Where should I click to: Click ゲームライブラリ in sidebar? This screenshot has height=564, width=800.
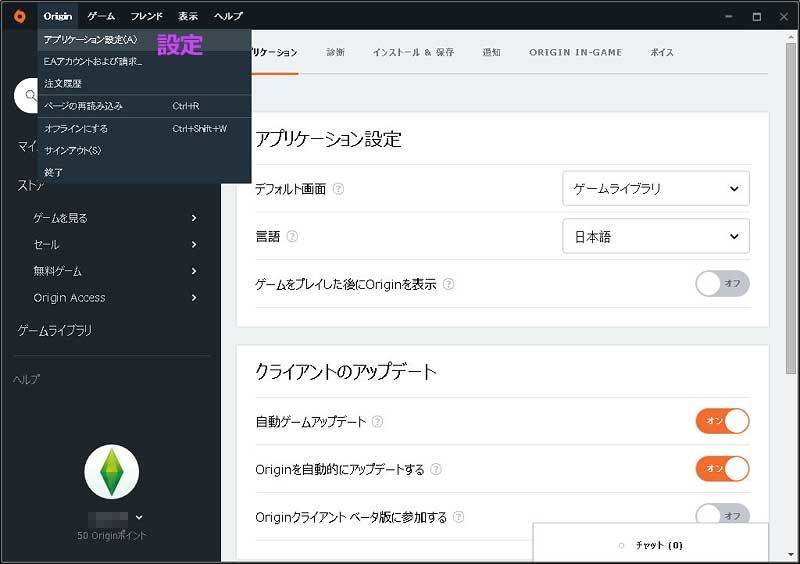[55, 331]
